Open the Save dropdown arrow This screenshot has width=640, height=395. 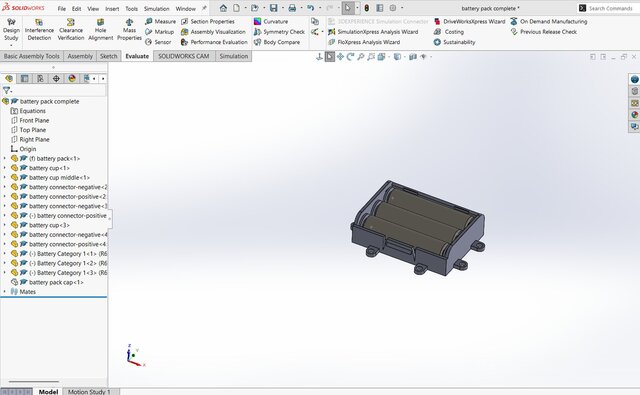[x=282, y=8]
